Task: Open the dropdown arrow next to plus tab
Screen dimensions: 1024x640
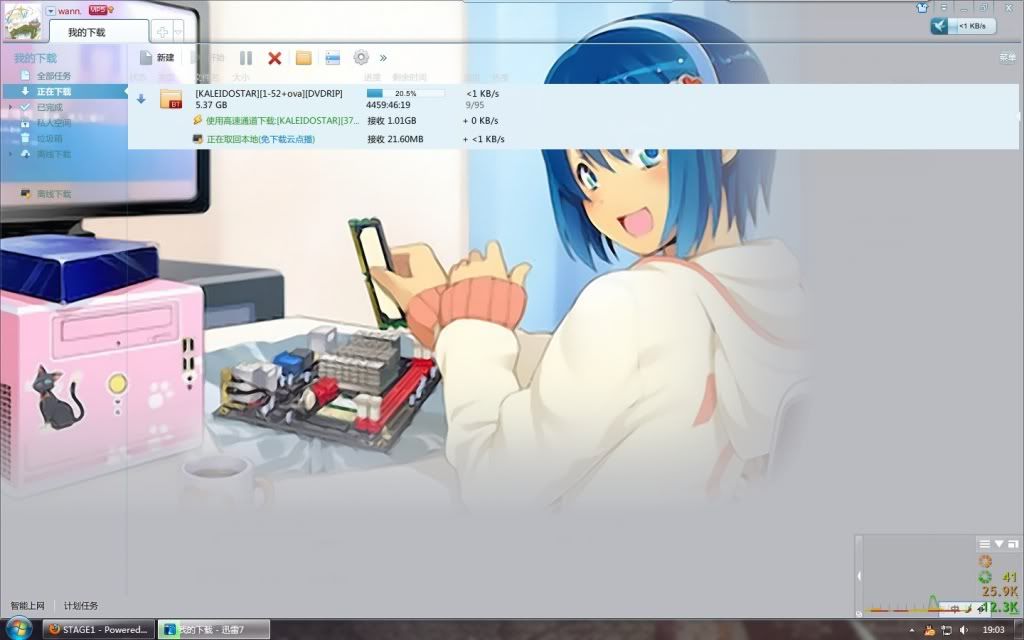Action: pyautogui.click(x=178, y=32)
